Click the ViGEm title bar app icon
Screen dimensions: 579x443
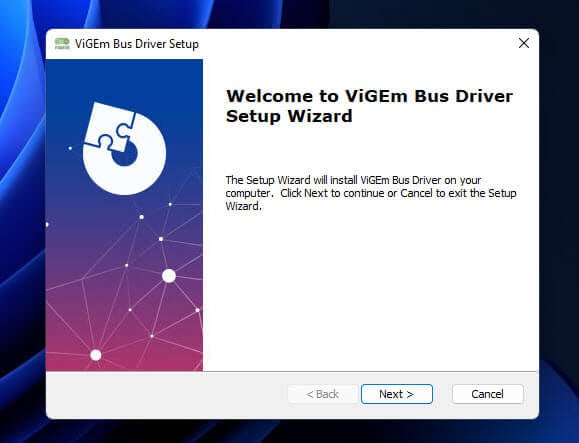point(62,44)
